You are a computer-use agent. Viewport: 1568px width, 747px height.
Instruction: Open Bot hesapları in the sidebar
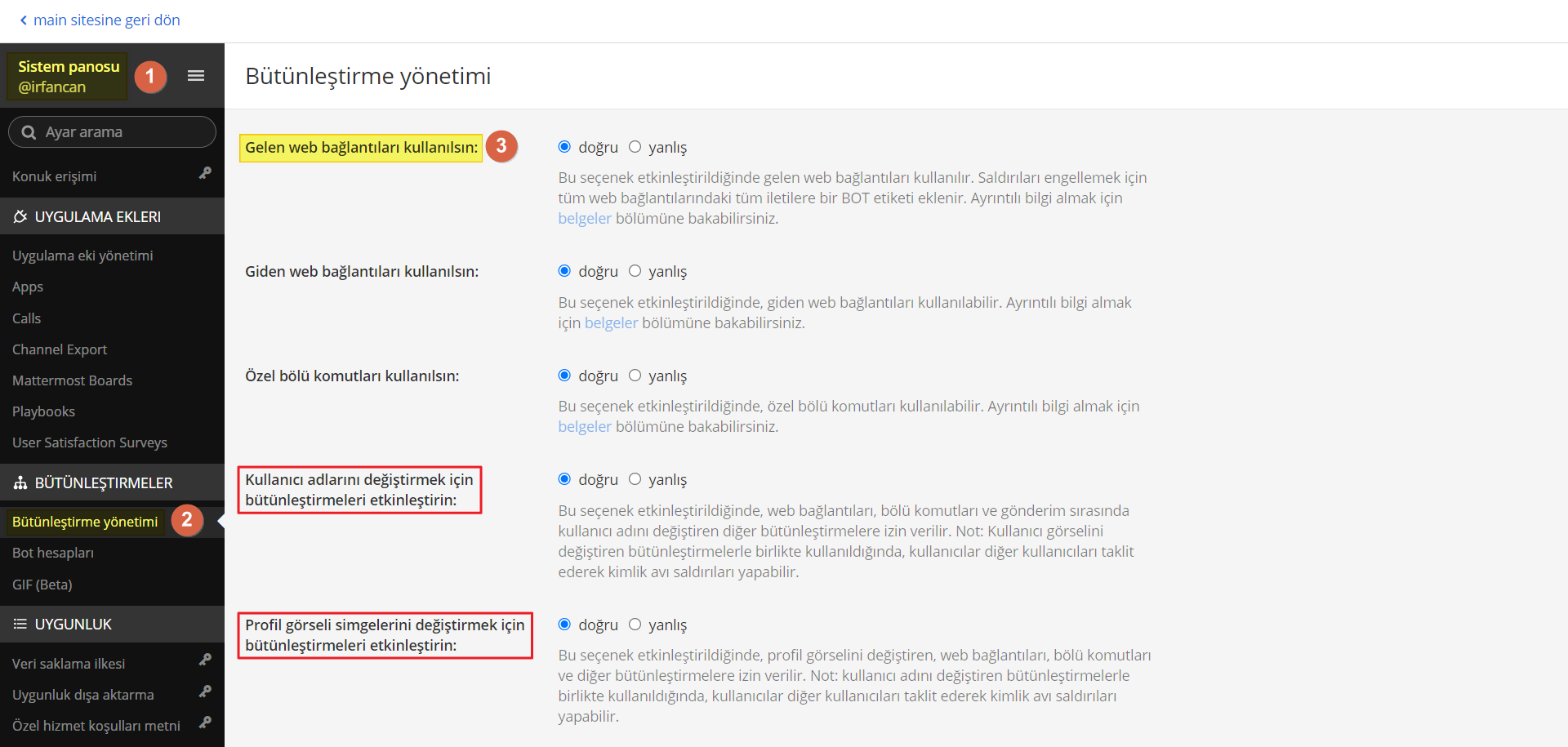click(53, 553)
